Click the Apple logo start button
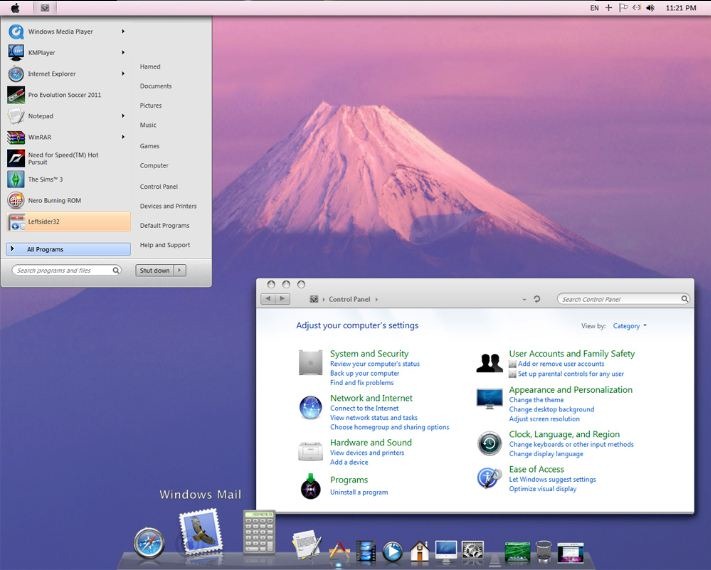Image resolution: width=711 pixels, height=570 pixels. (x=15, y=8)
